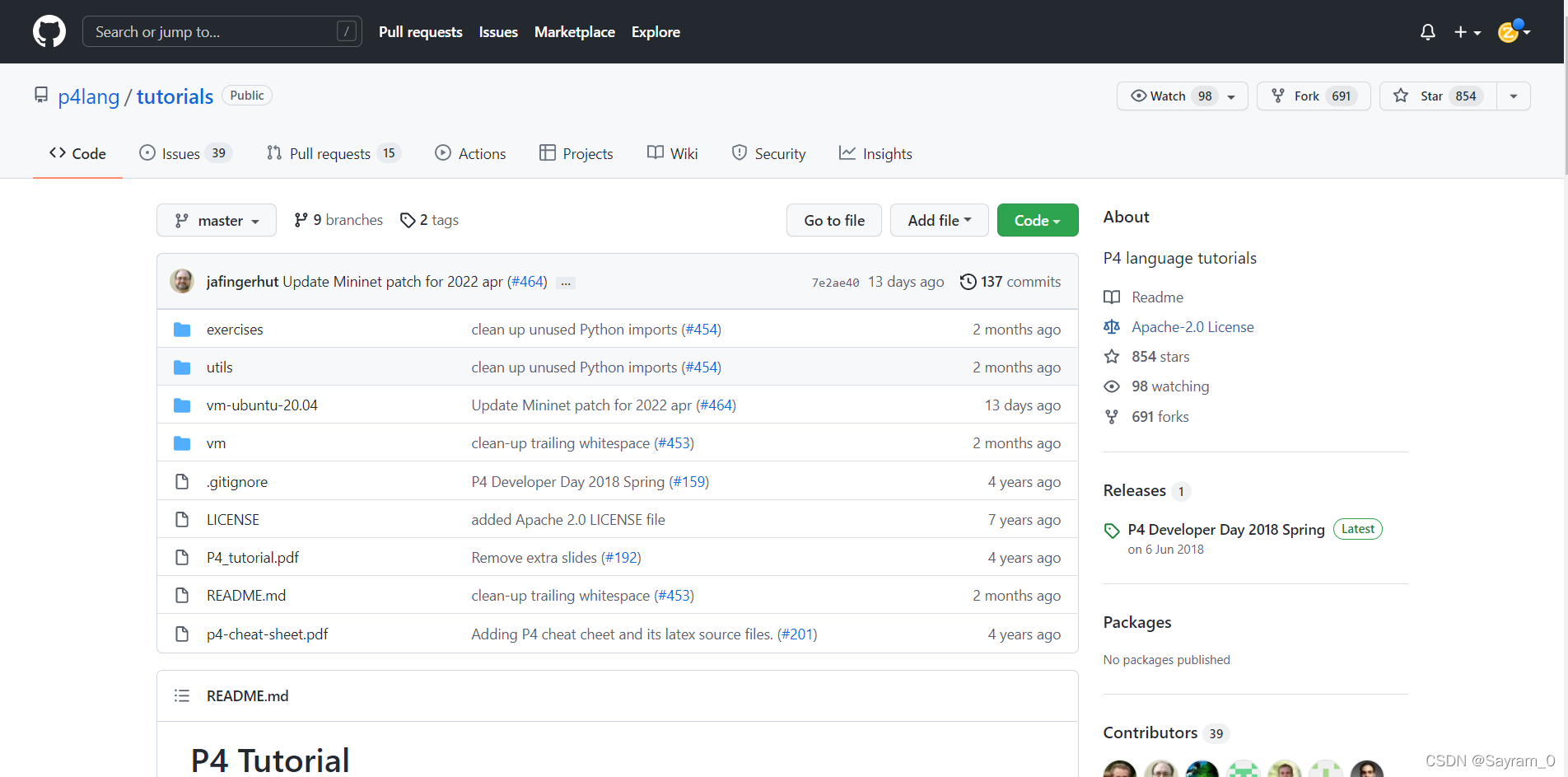Click the fork count 691 badge
The image size is (1568, 777).
(1342, 96)
